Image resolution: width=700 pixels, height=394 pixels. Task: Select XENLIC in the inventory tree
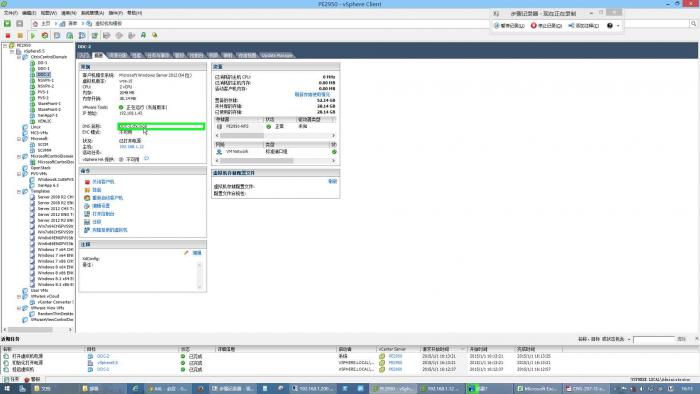45,121
